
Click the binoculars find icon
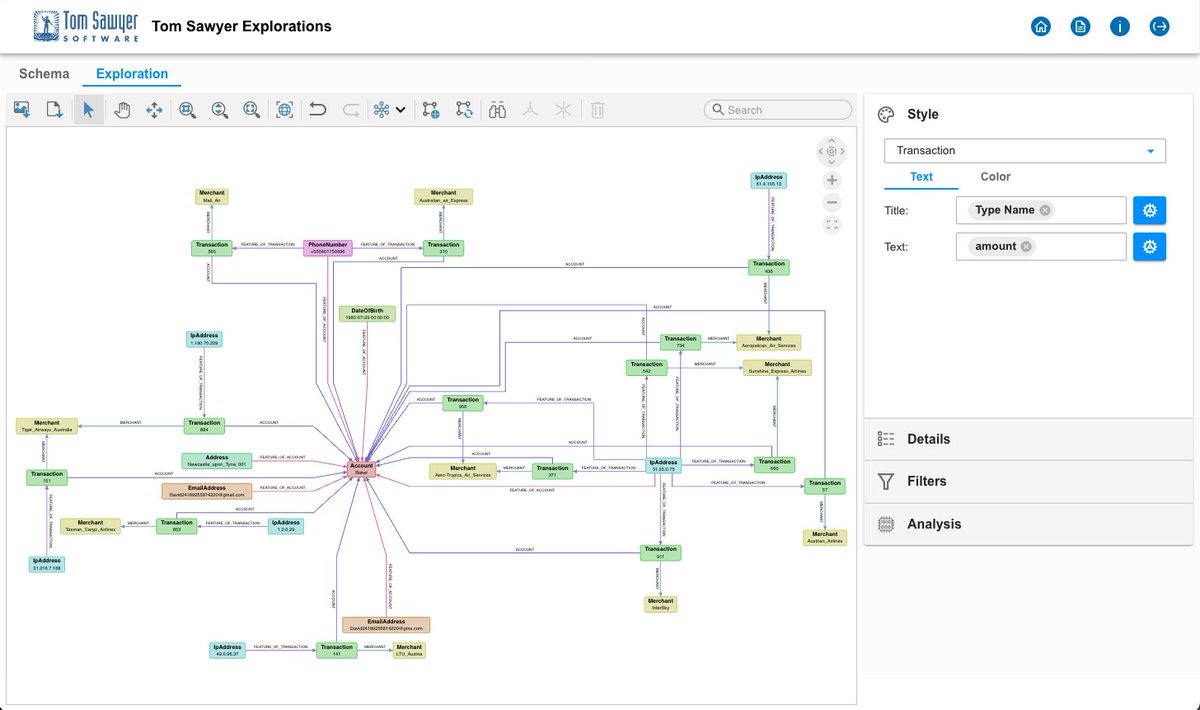click(x=498, y=110)
